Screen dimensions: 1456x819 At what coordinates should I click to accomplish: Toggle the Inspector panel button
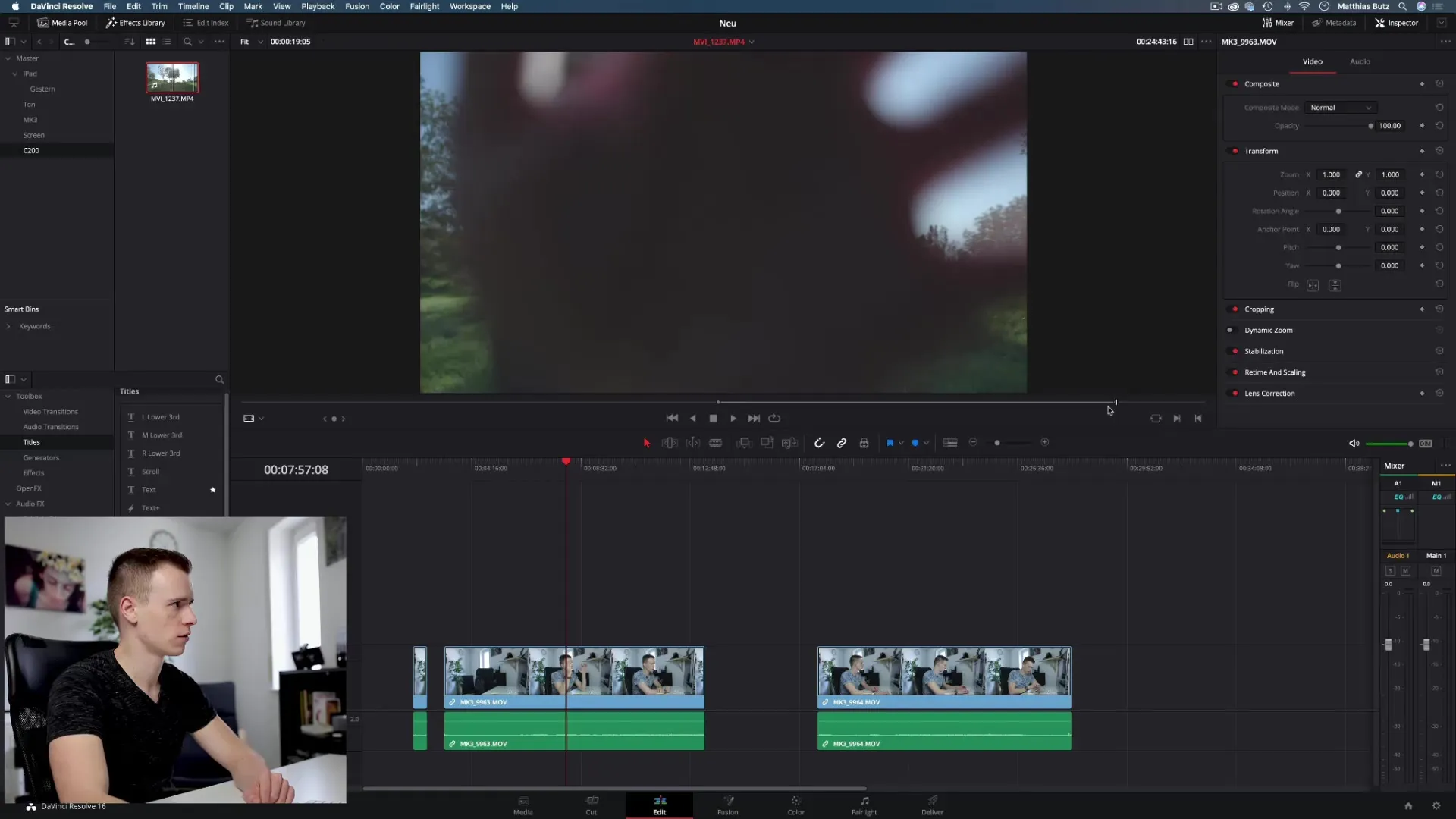tap(1396, 23)
